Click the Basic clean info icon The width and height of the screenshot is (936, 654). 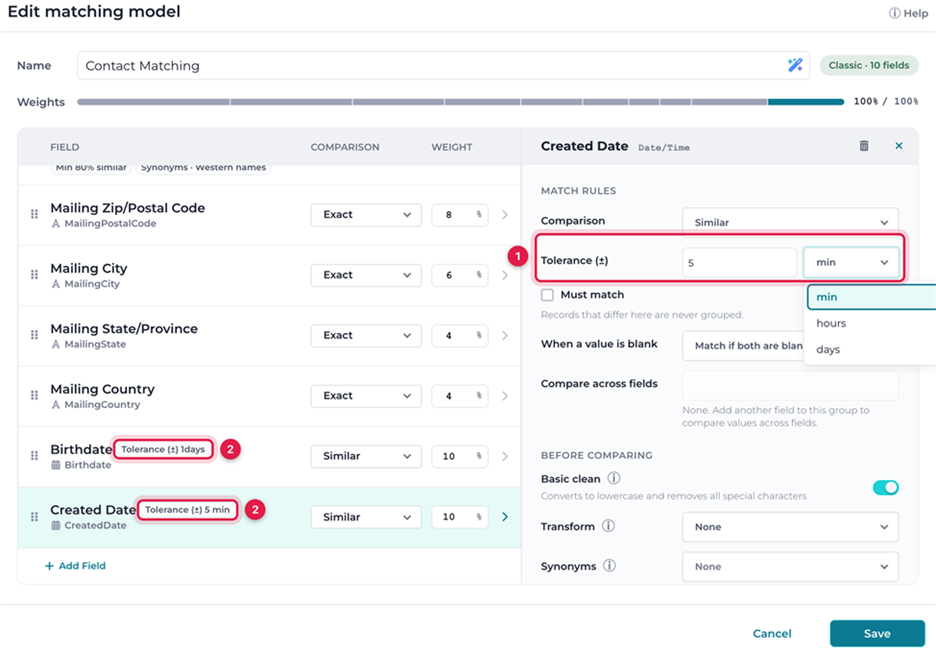pyautogui.click(x=614, y=478)
